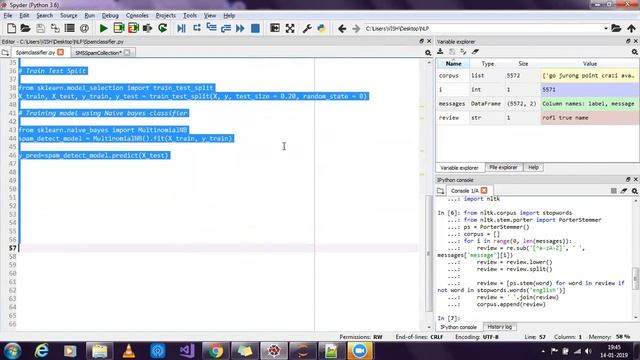
Task: Click the debugger Step Return icon
Action: [x=226, y=28]
